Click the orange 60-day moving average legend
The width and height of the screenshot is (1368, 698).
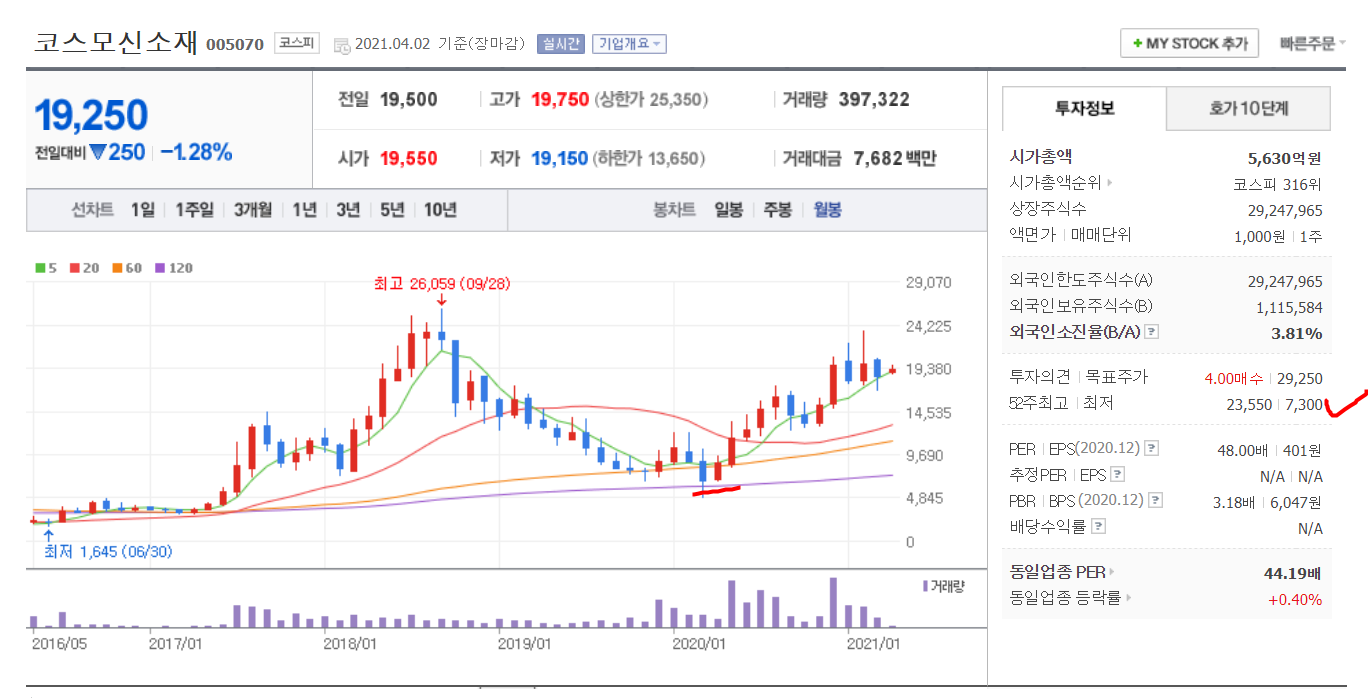click(x=126, y=268)
